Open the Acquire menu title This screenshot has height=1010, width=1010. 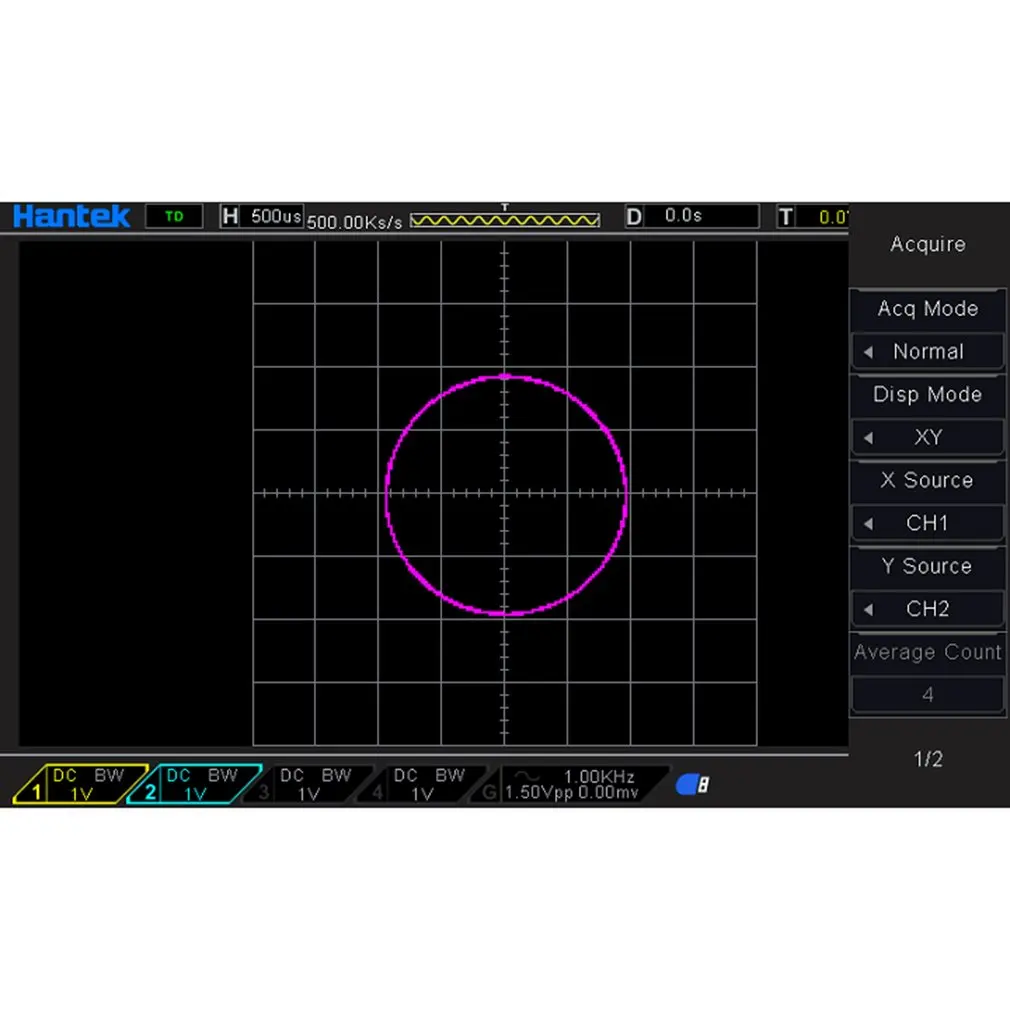tap(928, 244)
